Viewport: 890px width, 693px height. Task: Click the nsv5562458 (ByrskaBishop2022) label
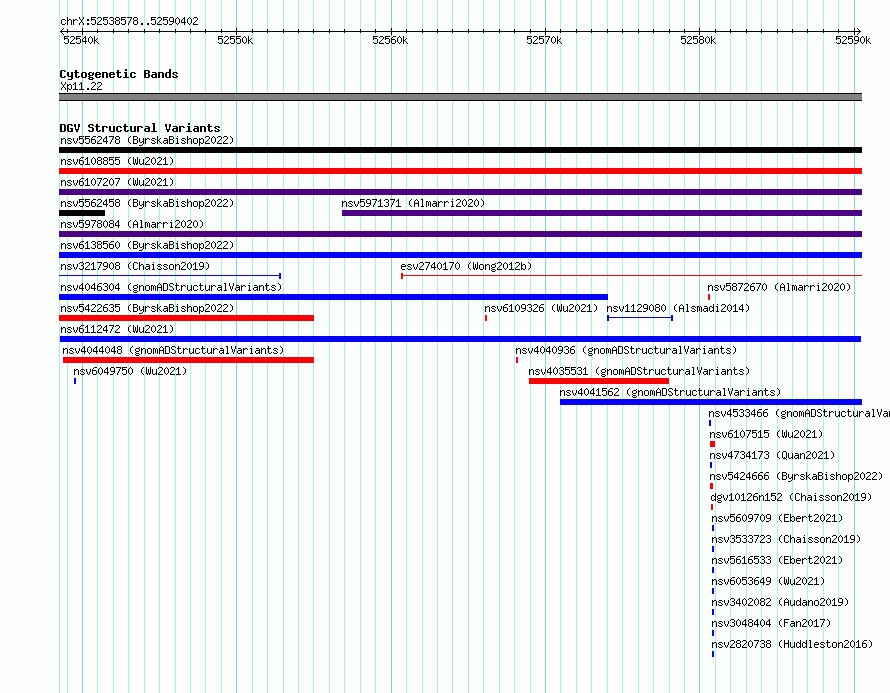147,203
